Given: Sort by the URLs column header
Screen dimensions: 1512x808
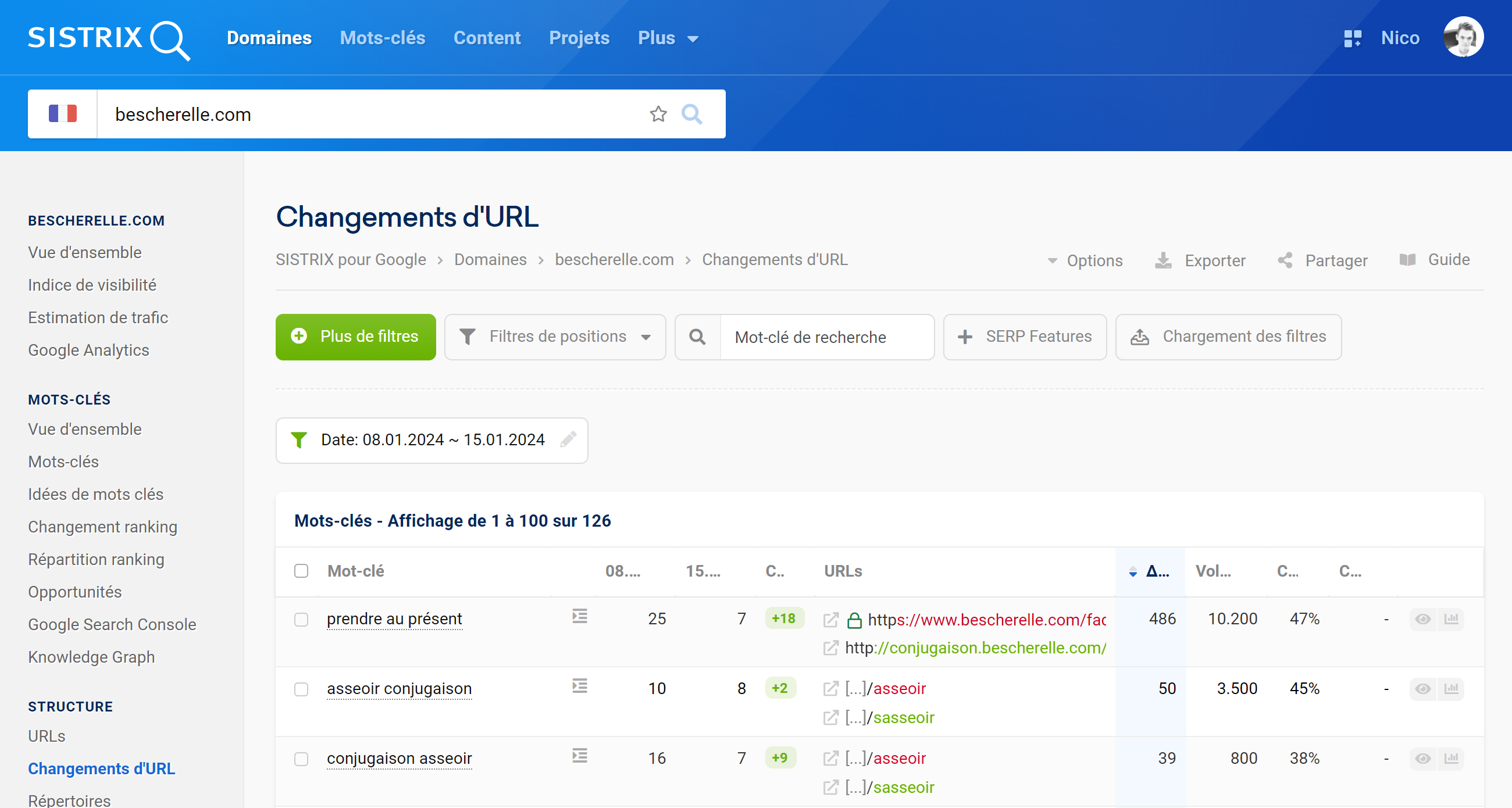Looking at the screenshot, I should [x=843, y=571].
